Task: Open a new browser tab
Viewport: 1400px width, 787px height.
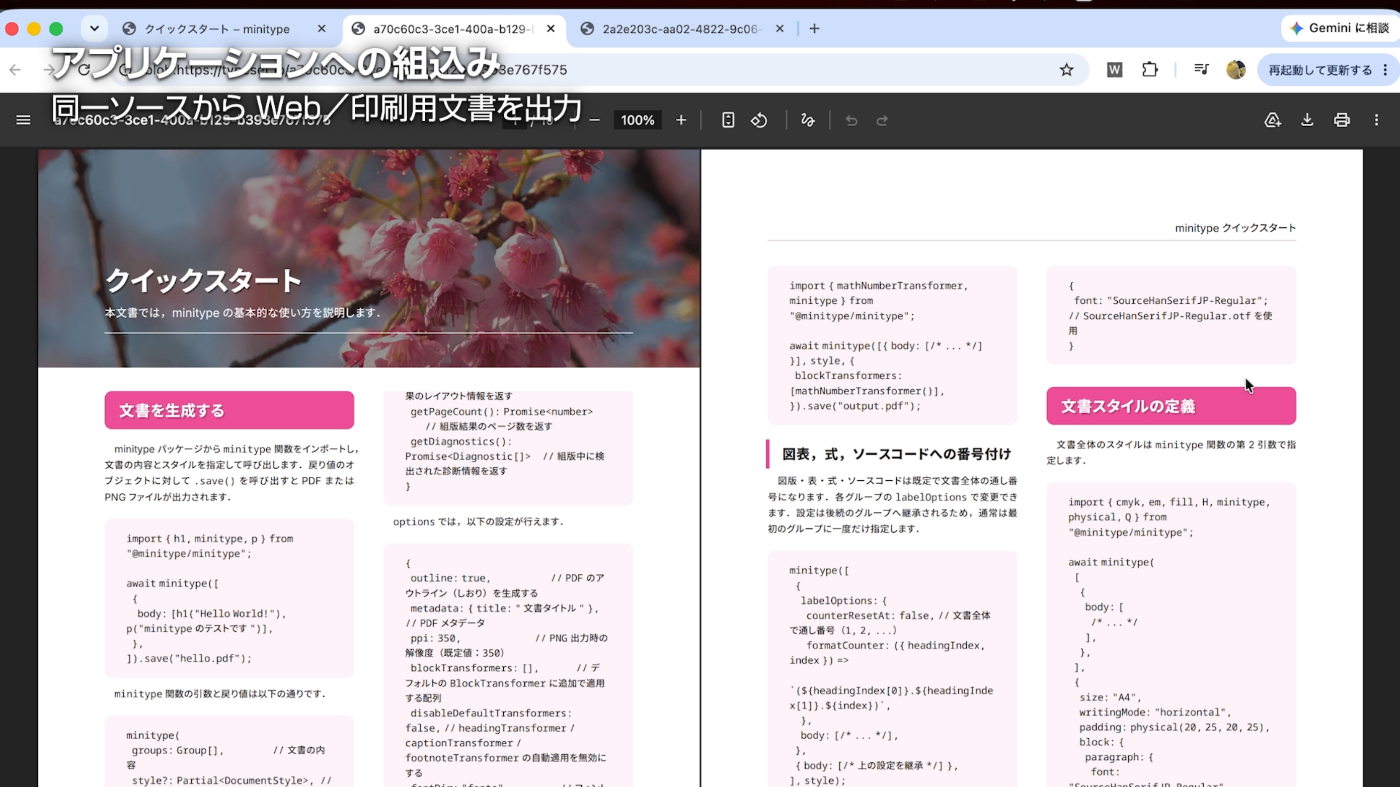Action: pyautogui.click(x=814, y=29)
